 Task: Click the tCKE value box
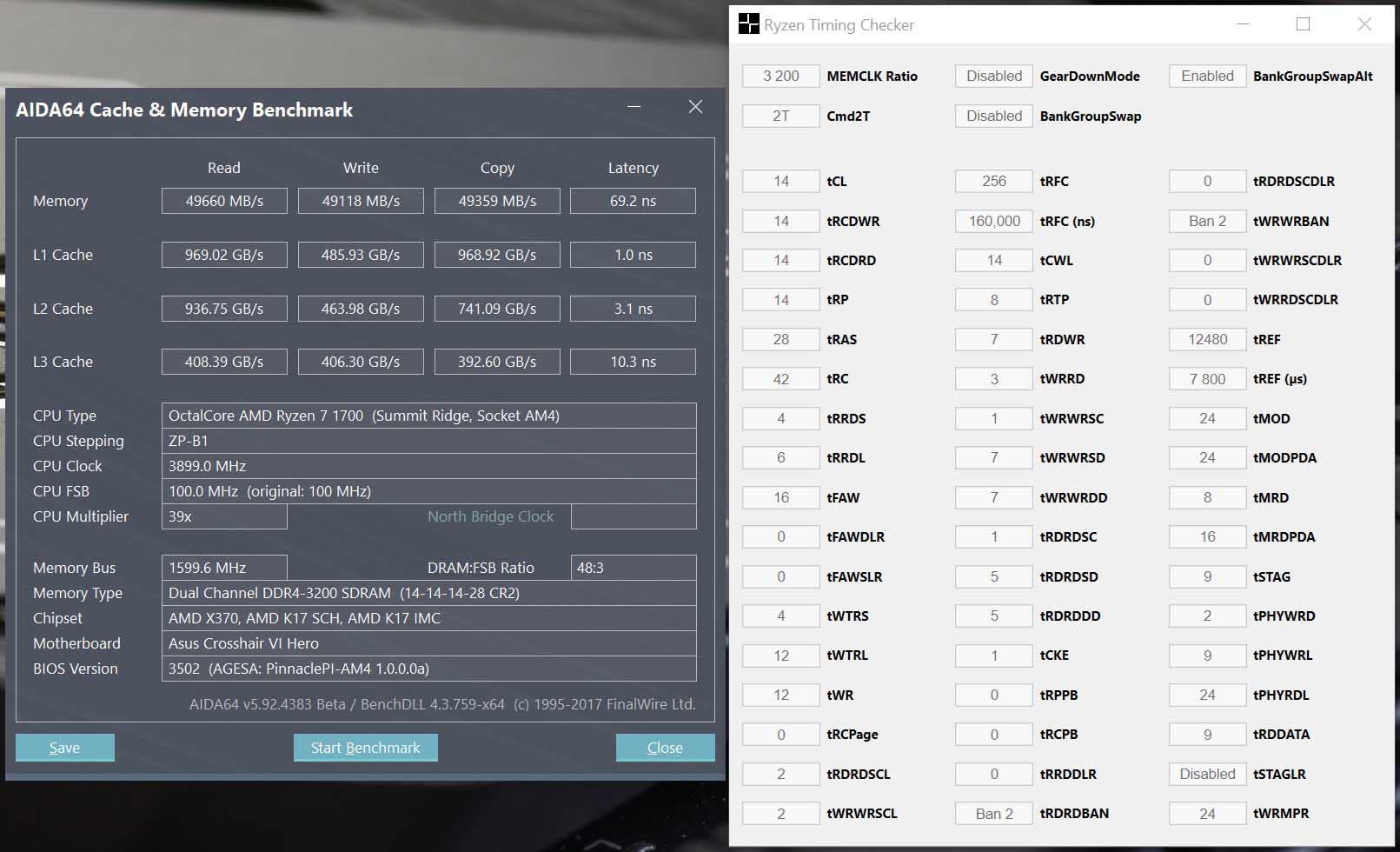tap(994, 656)
